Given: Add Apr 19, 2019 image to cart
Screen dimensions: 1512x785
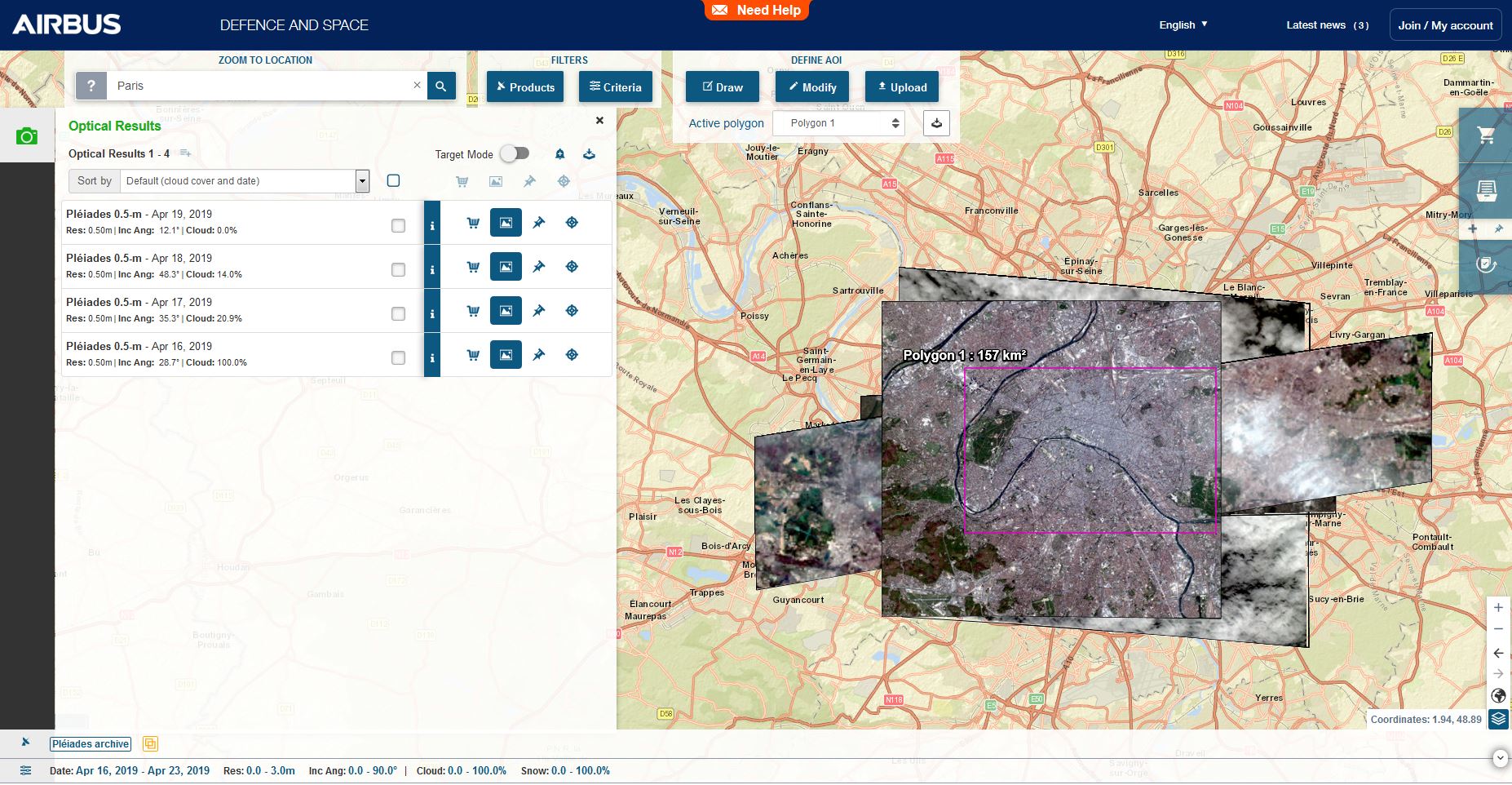Looking at the screenshot, I should 473,223.
